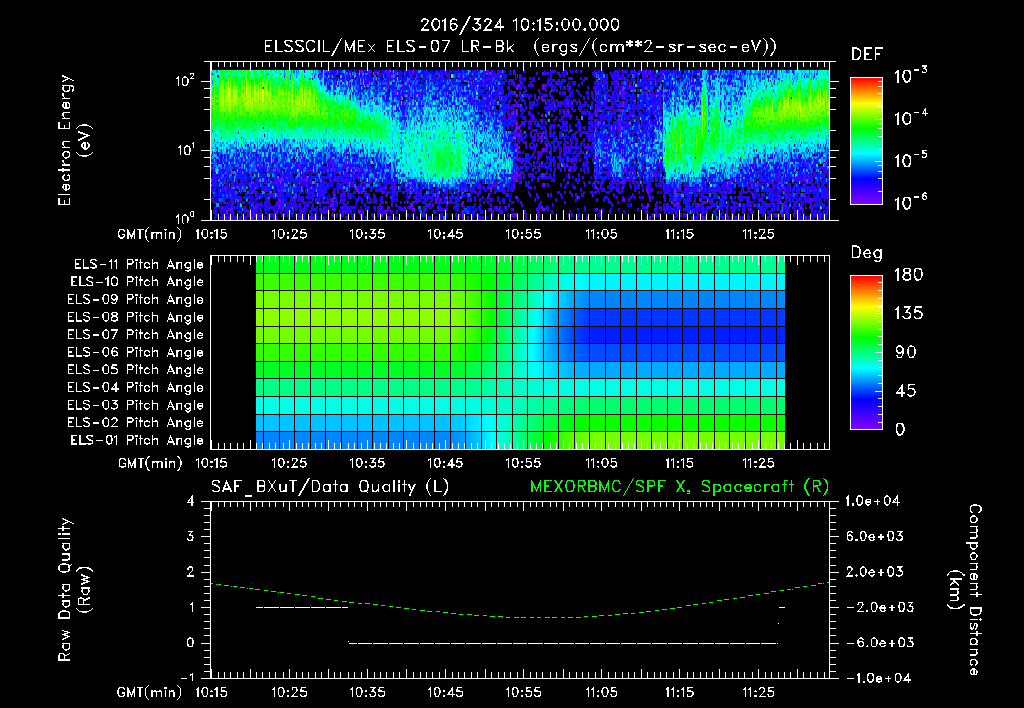Image resolution: width=1024 pixels, height=708 pixels.
Task: Click GMT(min) label under the bottom panel
Action: coord(150,692)
